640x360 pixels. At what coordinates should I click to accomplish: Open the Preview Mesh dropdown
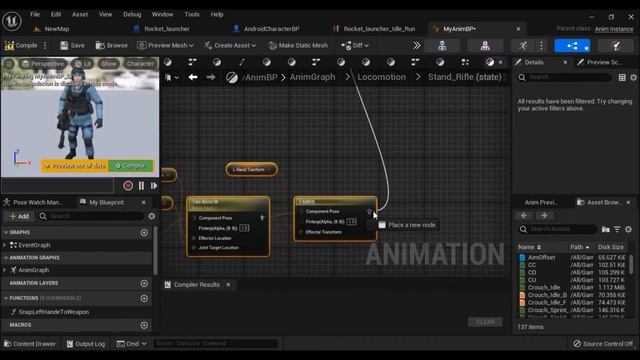pyautogui.click(x=165, y=45)
